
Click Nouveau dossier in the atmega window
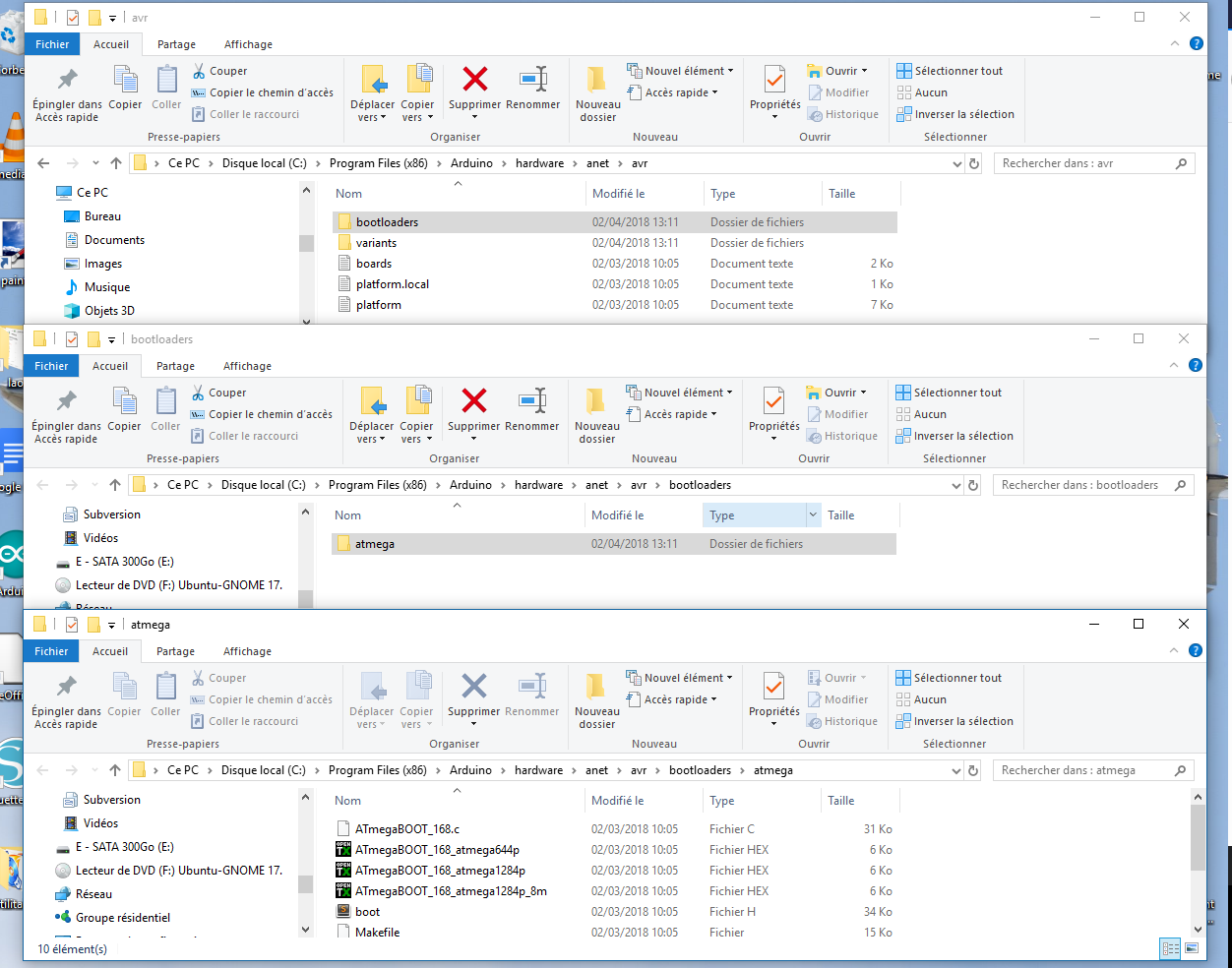pos(596,701)
